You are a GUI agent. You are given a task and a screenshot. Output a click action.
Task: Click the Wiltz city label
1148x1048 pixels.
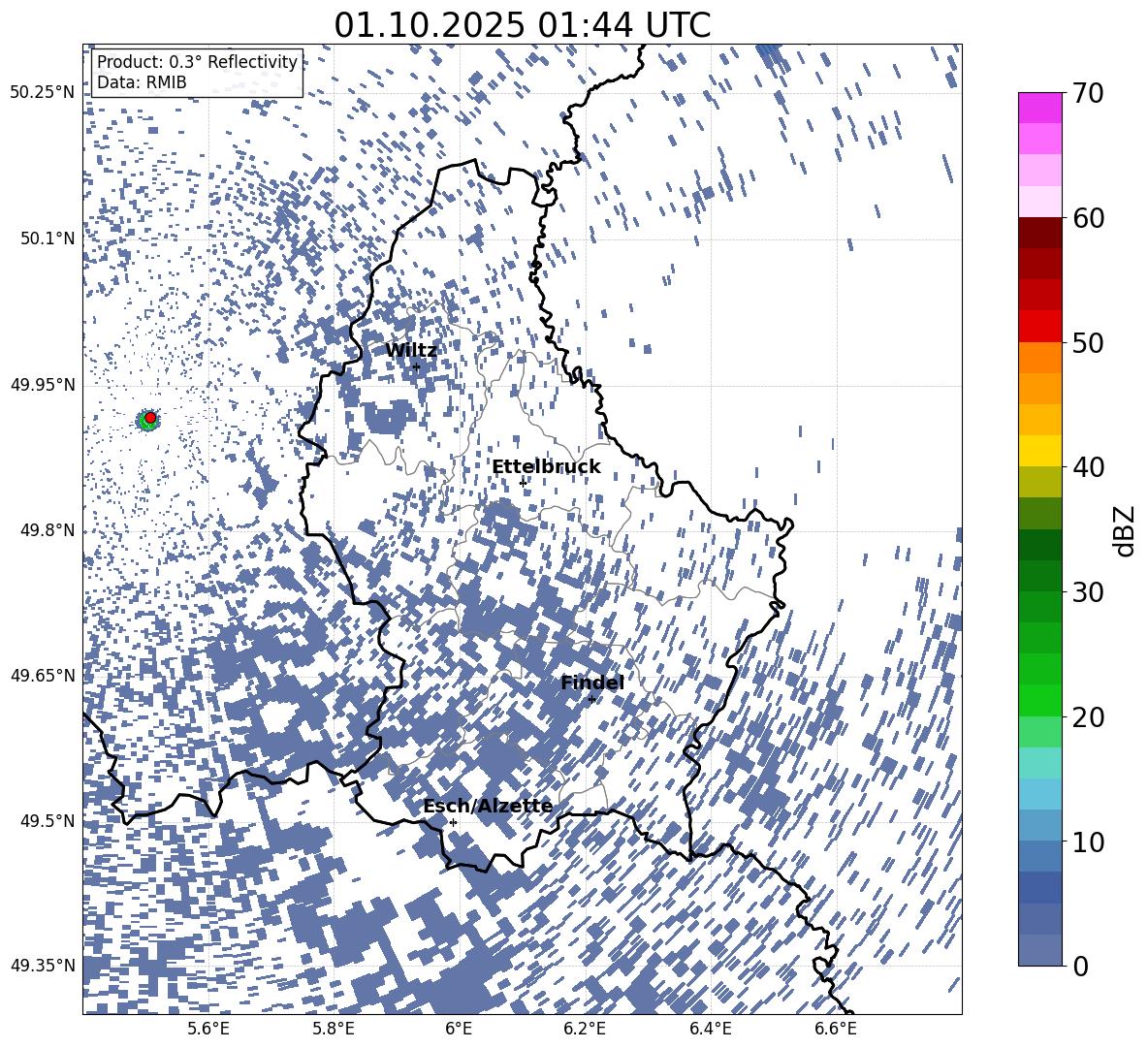(x=411, y=350)
